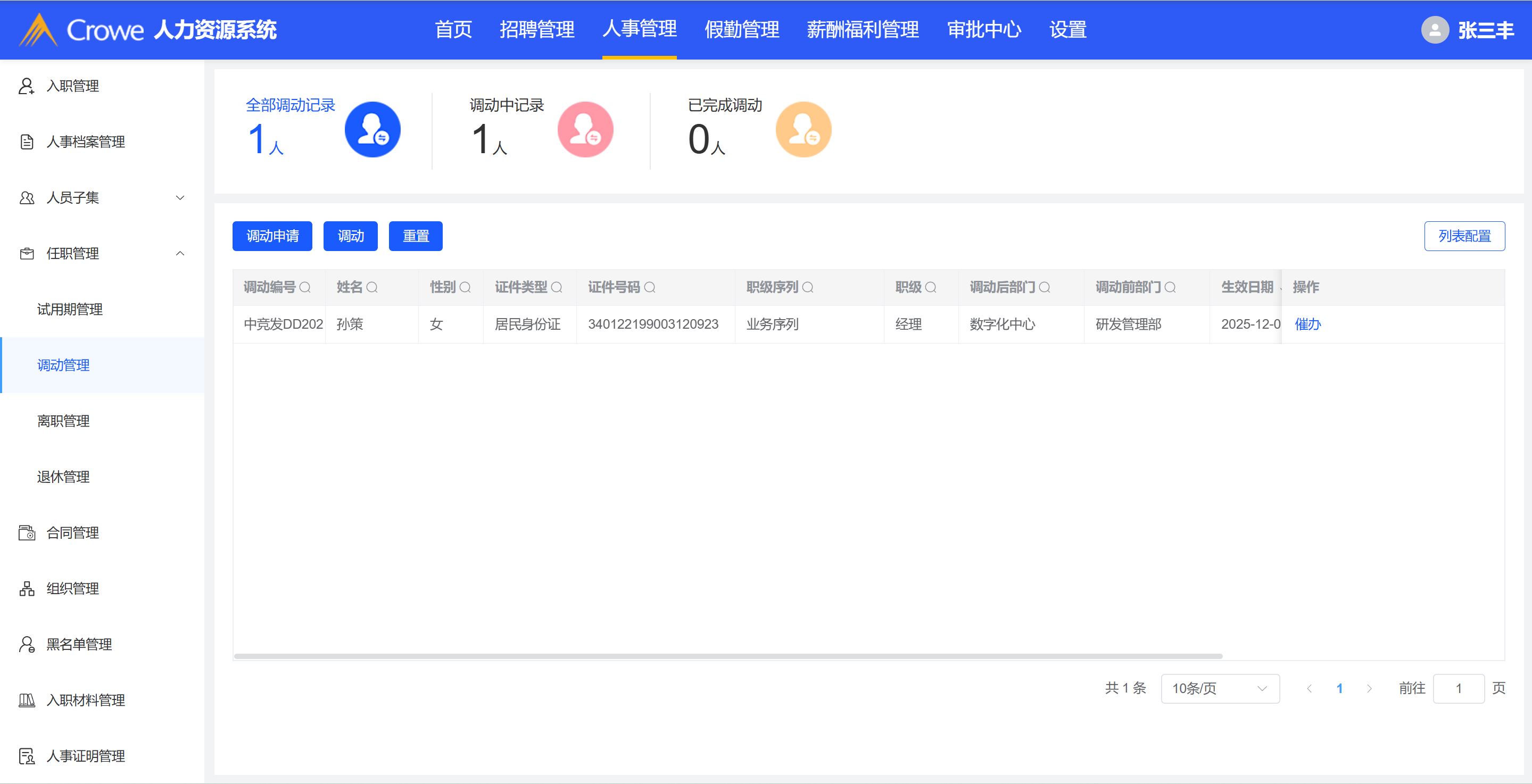Open 离职管理 in the sidebar

(63, 421)
